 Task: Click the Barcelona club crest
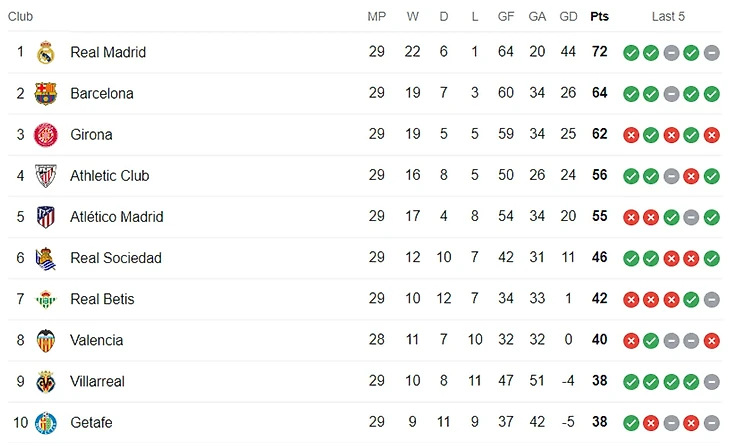click(x=46, y=94)
